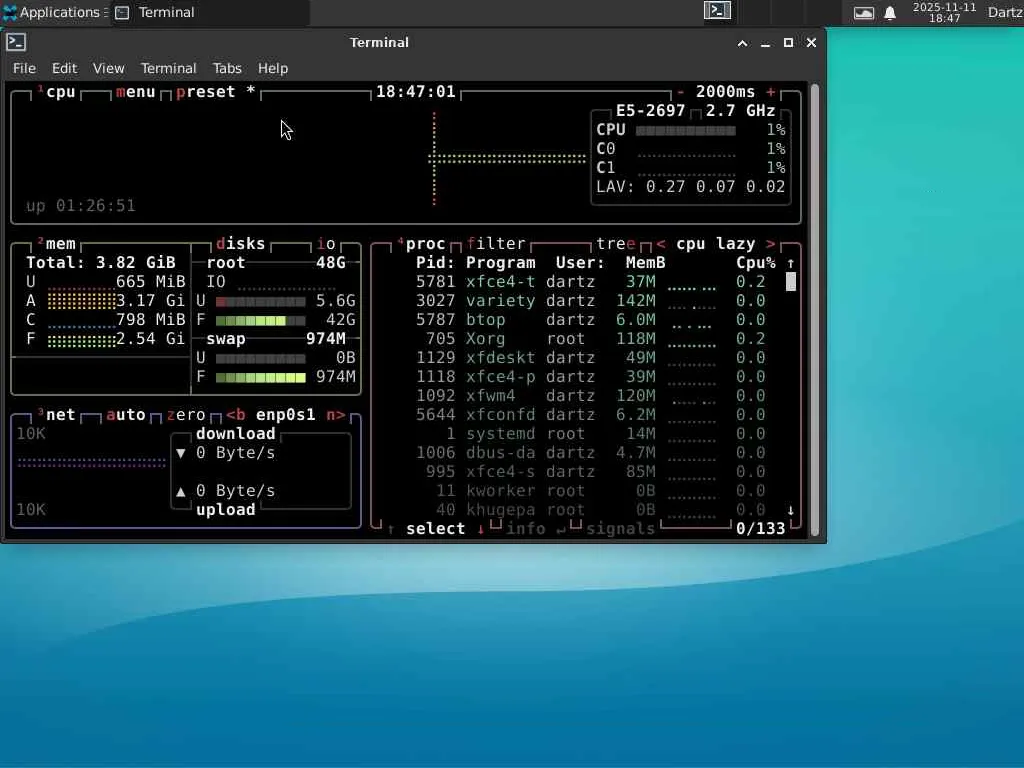Select the dbus-da process row
The width and height of the screenshot is (1024, 768).
tap(583, 453)
